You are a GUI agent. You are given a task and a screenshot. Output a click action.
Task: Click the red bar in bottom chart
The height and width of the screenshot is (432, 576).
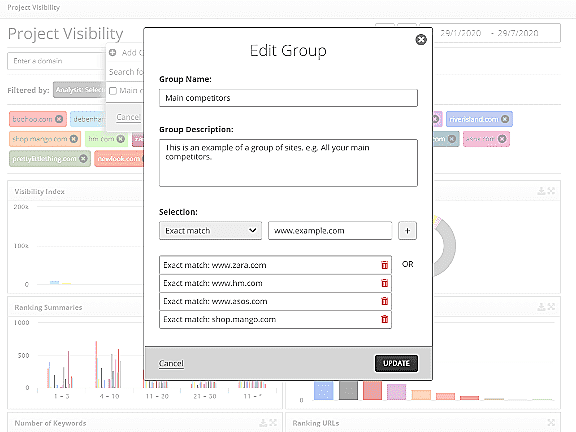pyautogui.click(x=372, y=390)
